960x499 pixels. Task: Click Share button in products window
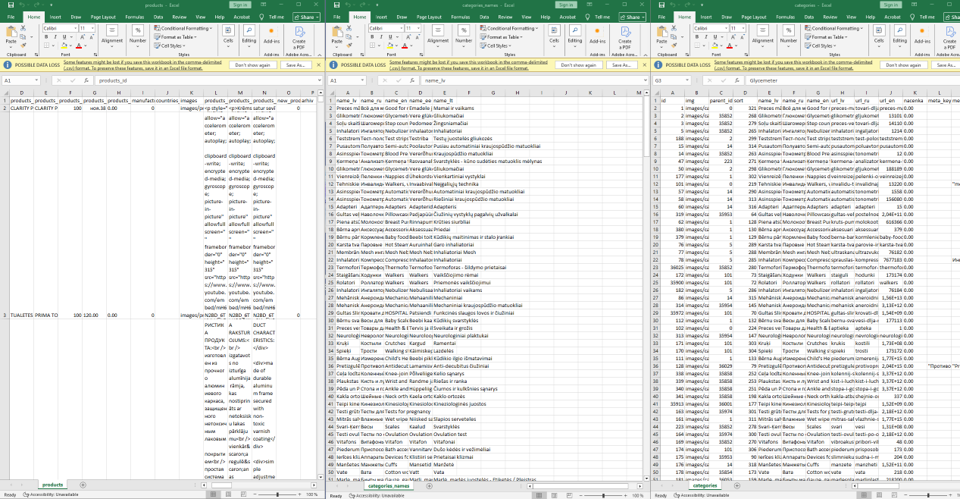click(x=306, y=17)
